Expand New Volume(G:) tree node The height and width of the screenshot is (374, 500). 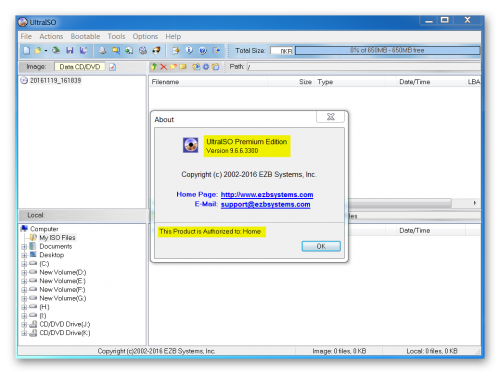[24, 299]
